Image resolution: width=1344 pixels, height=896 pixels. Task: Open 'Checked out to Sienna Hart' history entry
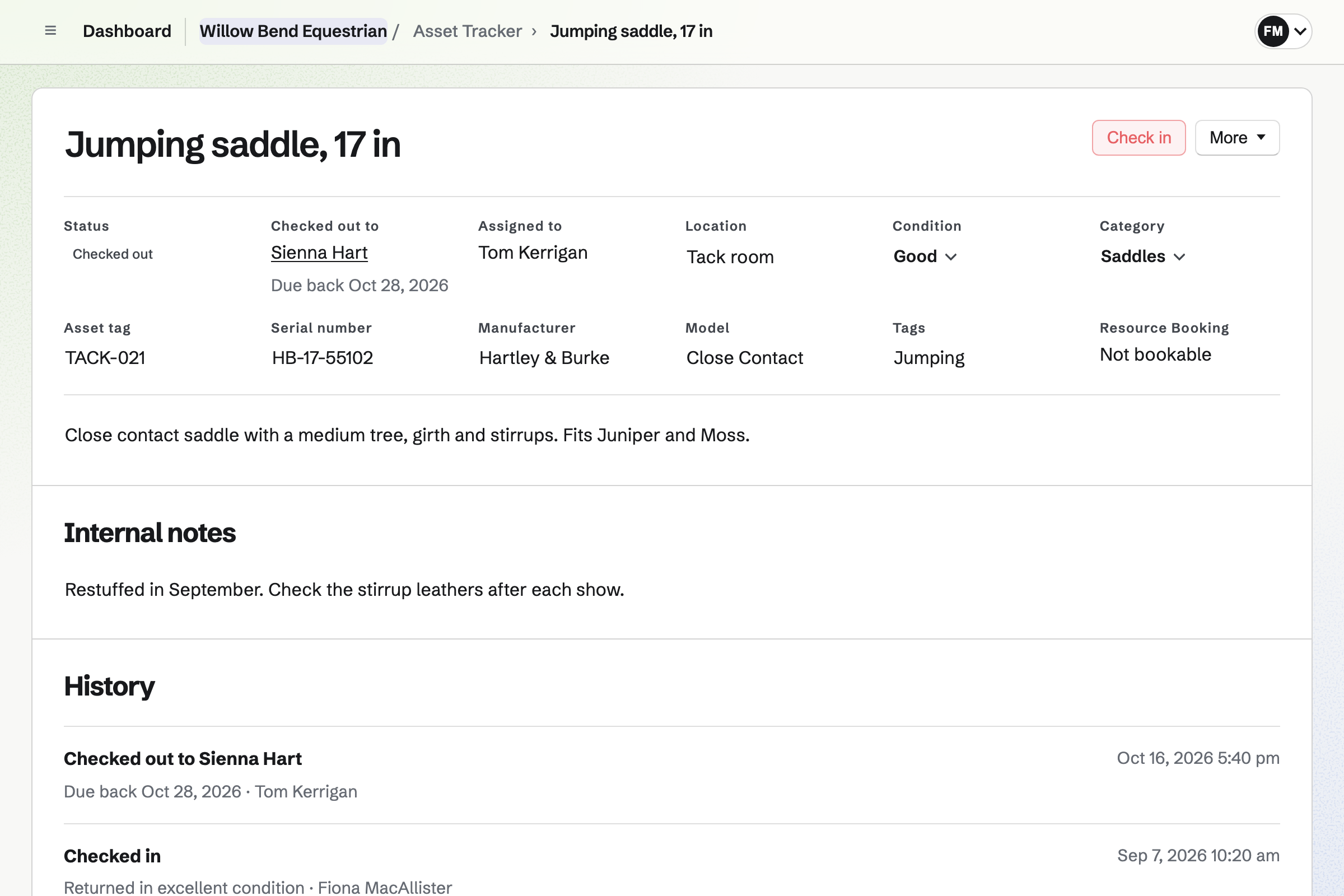(183, 758)
